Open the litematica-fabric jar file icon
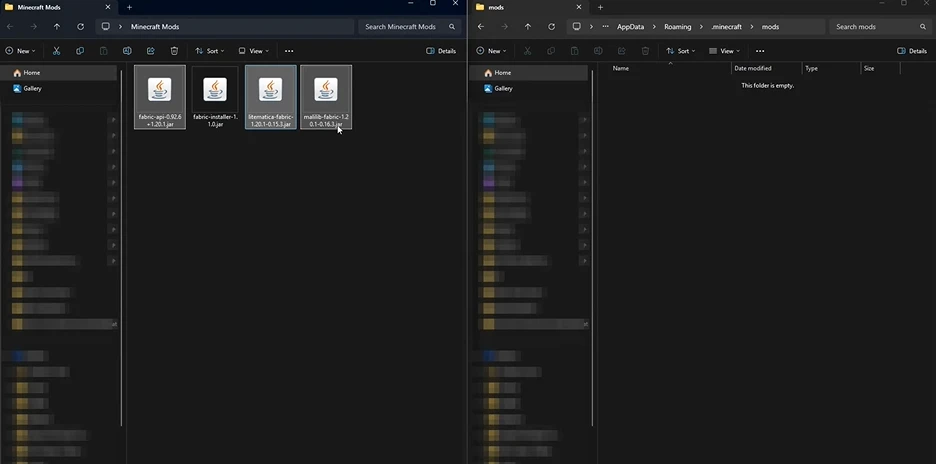Screen dimensions: 936x464 coord(270,90)
